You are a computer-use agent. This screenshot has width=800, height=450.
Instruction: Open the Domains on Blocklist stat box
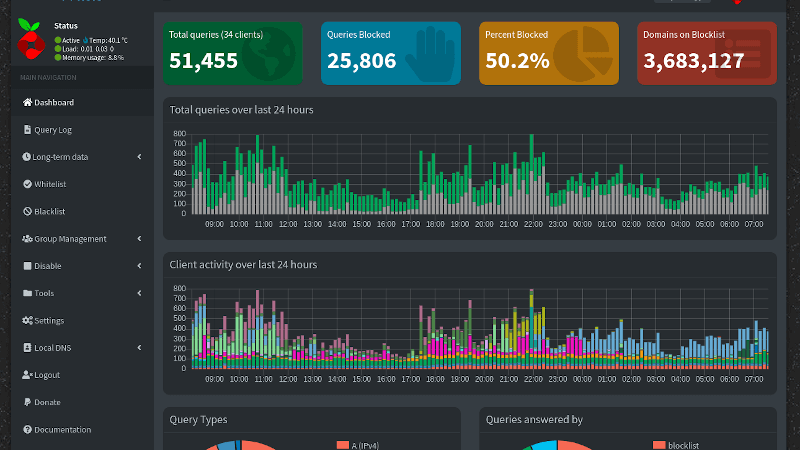pos(706,52)
